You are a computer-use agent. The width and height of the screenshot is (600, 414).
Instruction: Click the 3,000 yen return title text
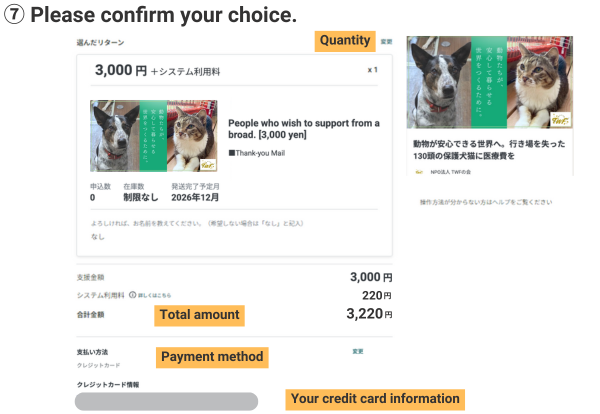[303, 129]
